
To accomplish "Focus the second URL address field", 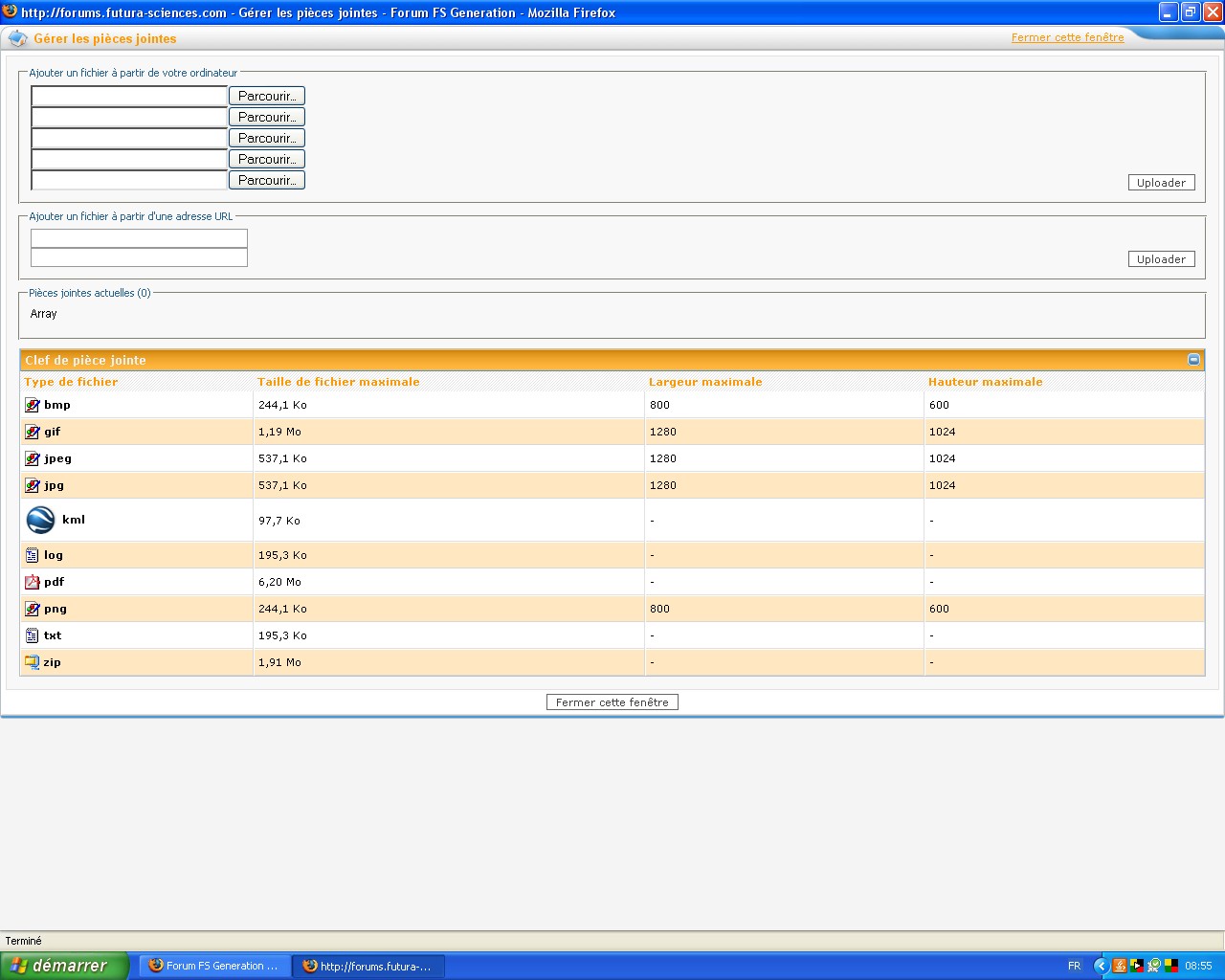I will pos(139,257).
